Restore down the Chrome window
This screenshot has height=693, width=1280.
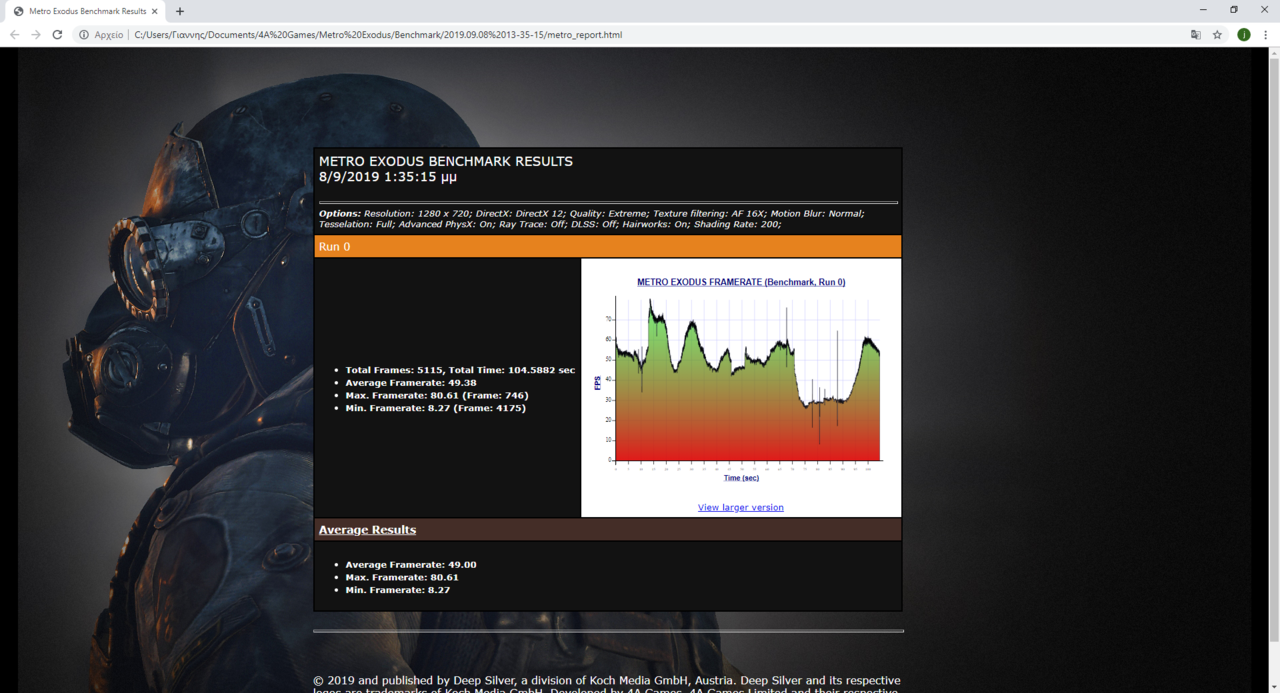pyautogui.click(x=1233, y=10)
